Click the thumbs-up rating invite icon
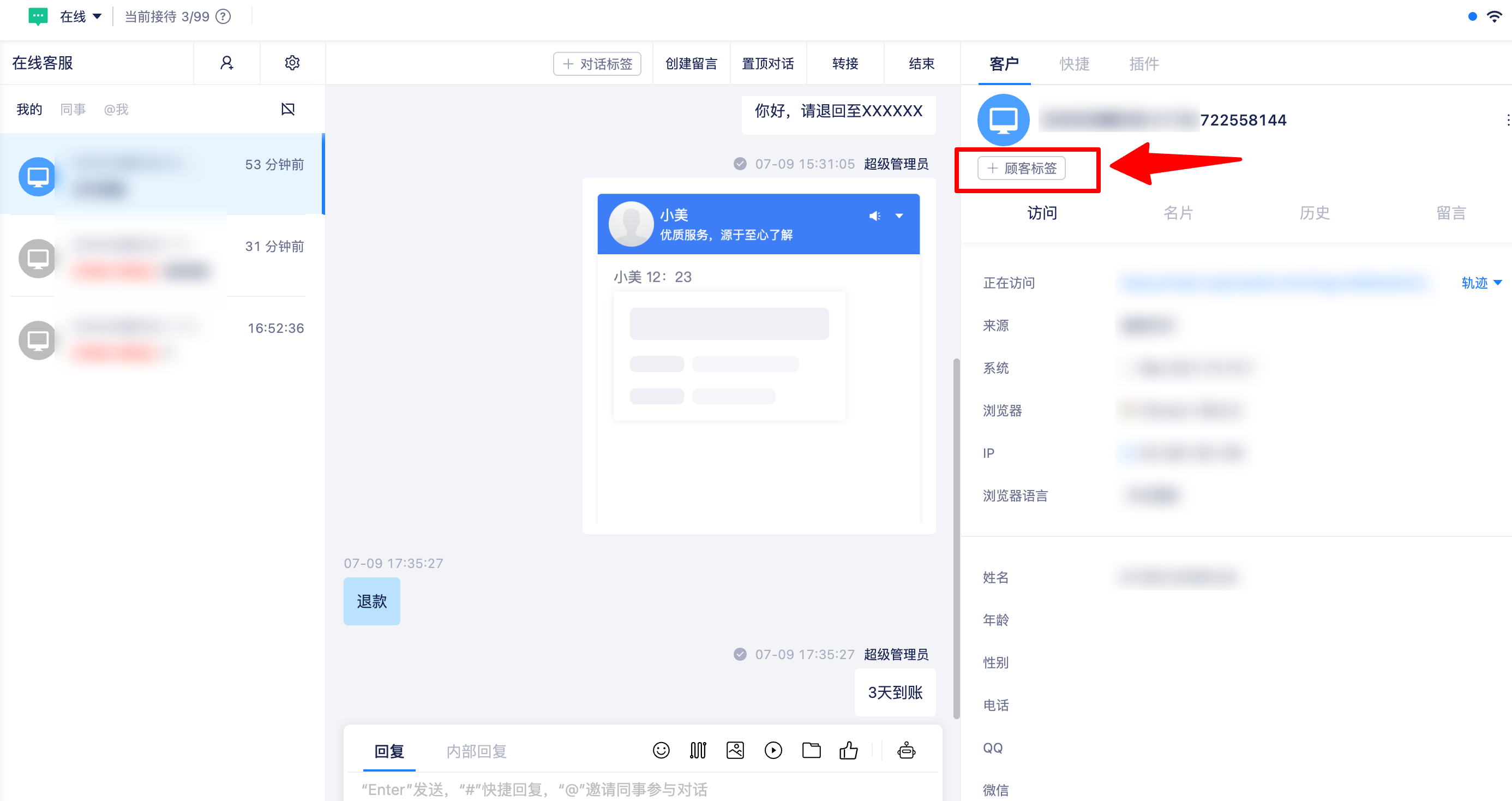 point(848,750)
